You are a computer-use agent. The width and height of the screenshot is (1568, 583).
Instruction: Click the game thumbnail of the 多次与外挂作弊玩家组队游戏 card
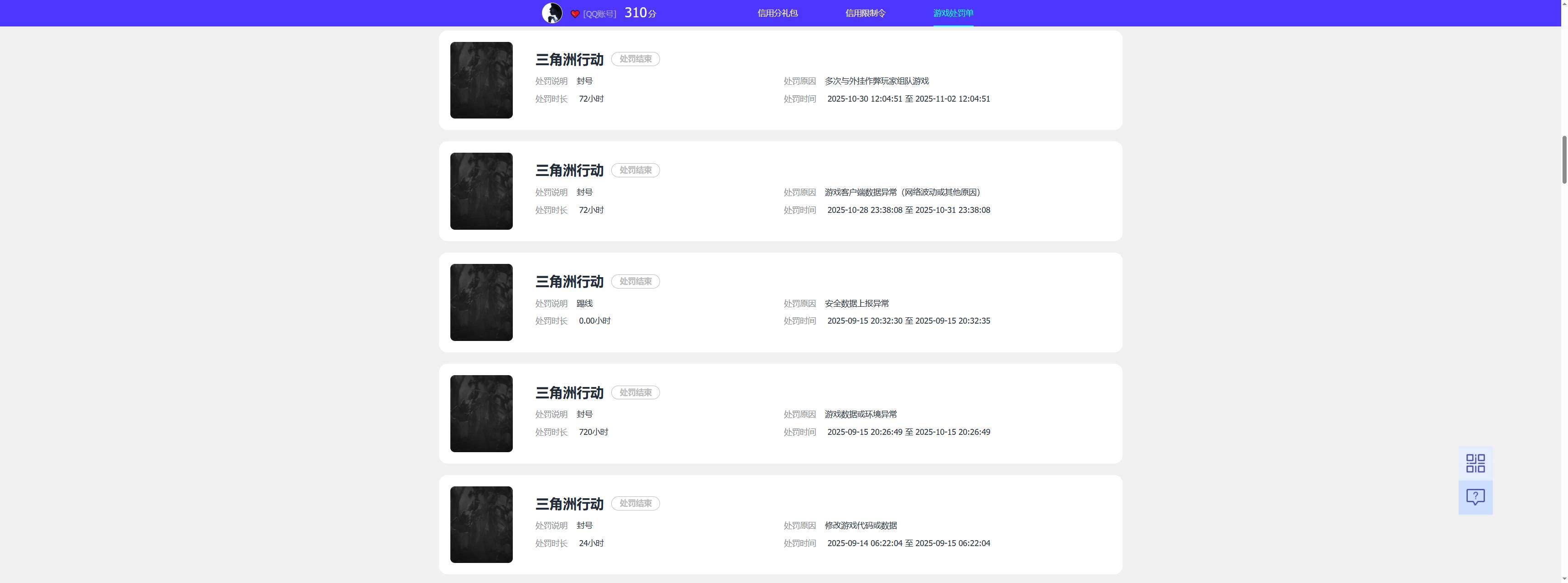pyautogui.click(x=481, y=80)
